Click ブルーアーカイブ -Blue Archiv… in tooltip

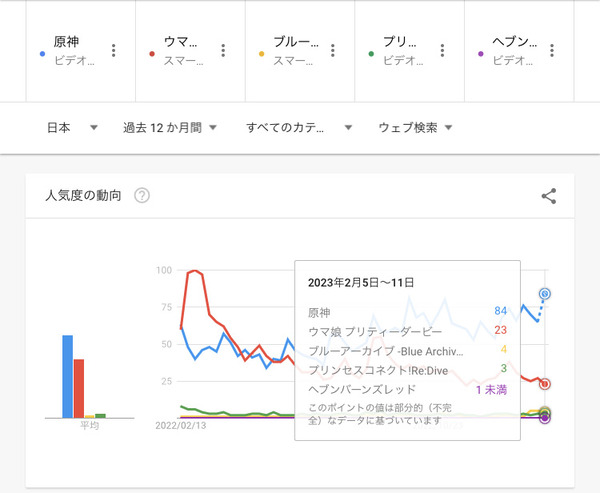(386, 351)
